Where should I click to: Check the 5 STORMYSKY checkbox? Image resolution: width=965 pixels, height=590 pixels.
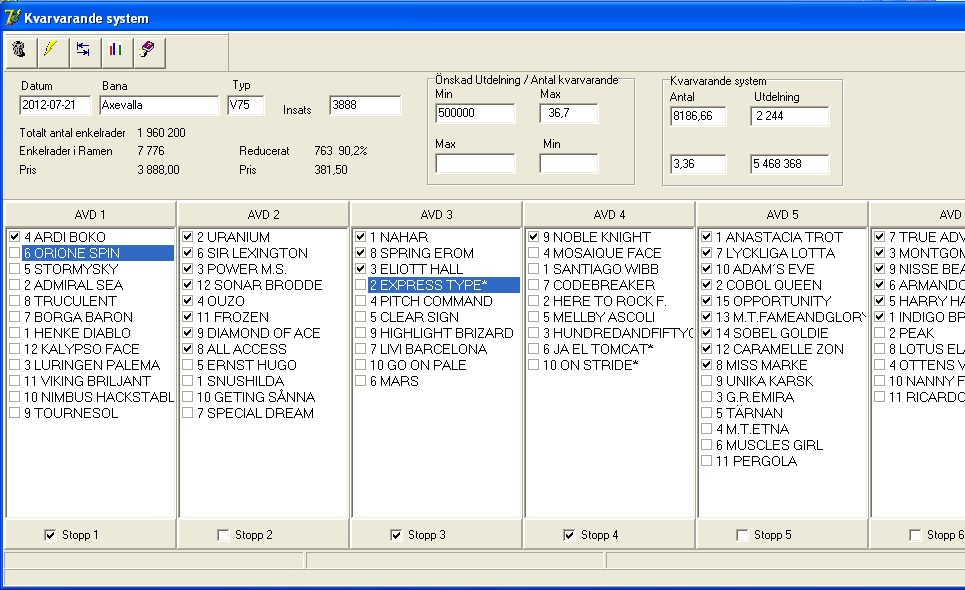tap(15, 268)
